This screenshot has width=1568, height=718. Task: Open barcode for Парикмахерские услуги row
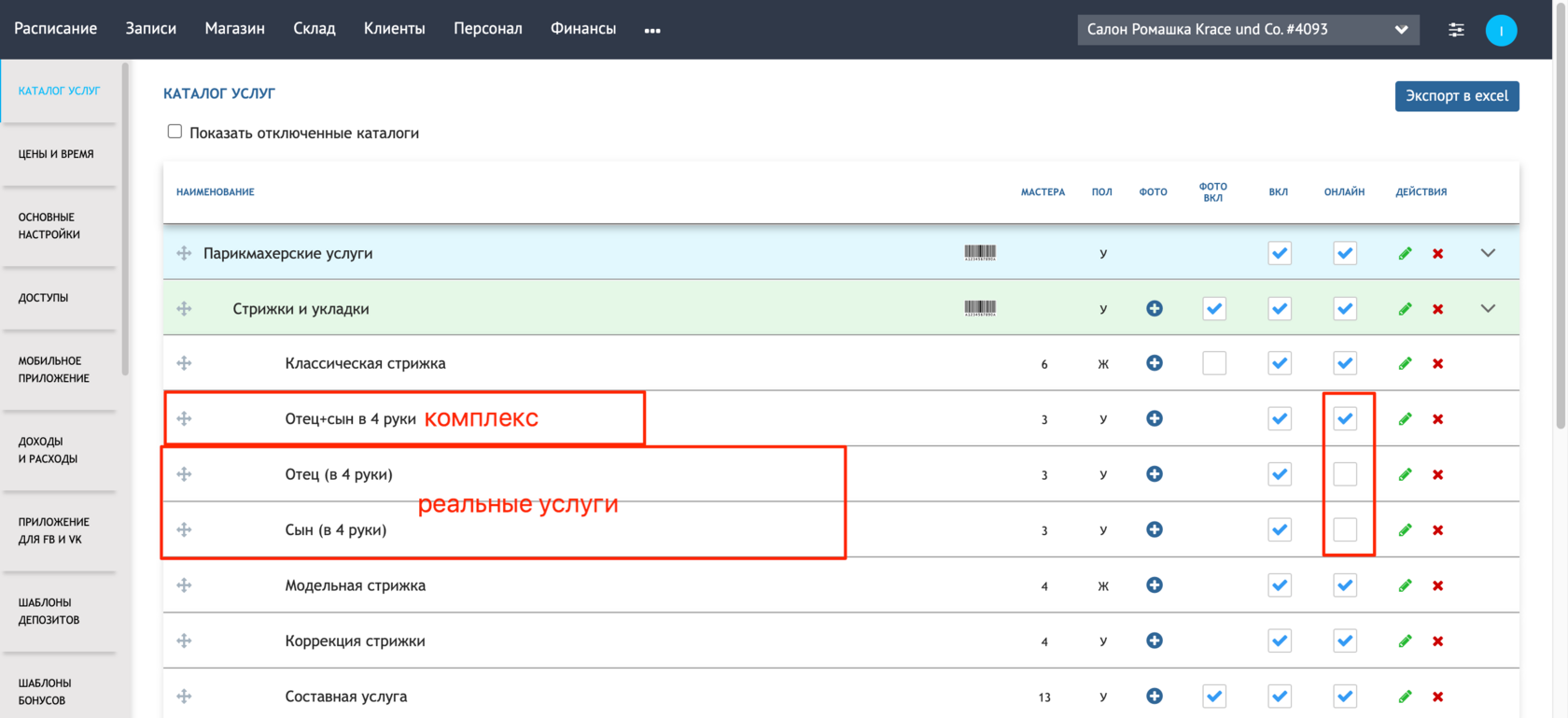(980, 252)
